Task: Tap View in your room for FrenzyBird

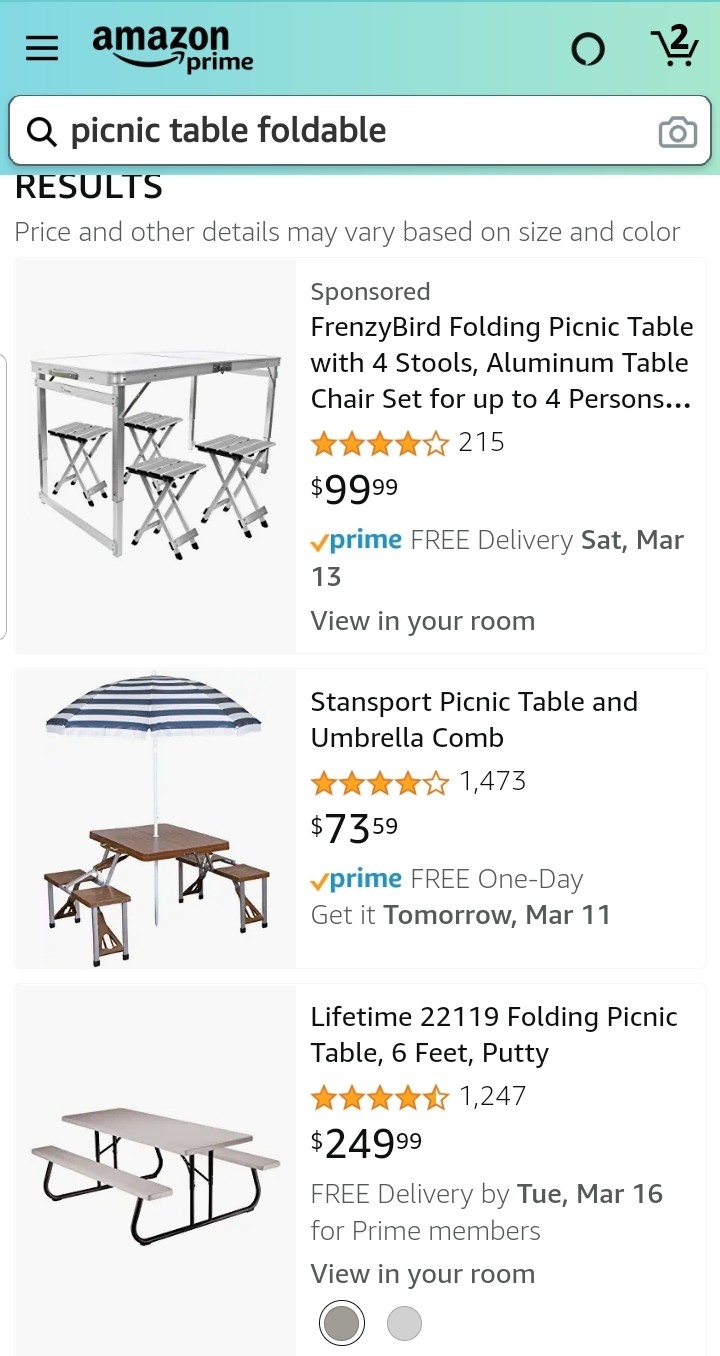Action: pos(422,621)
